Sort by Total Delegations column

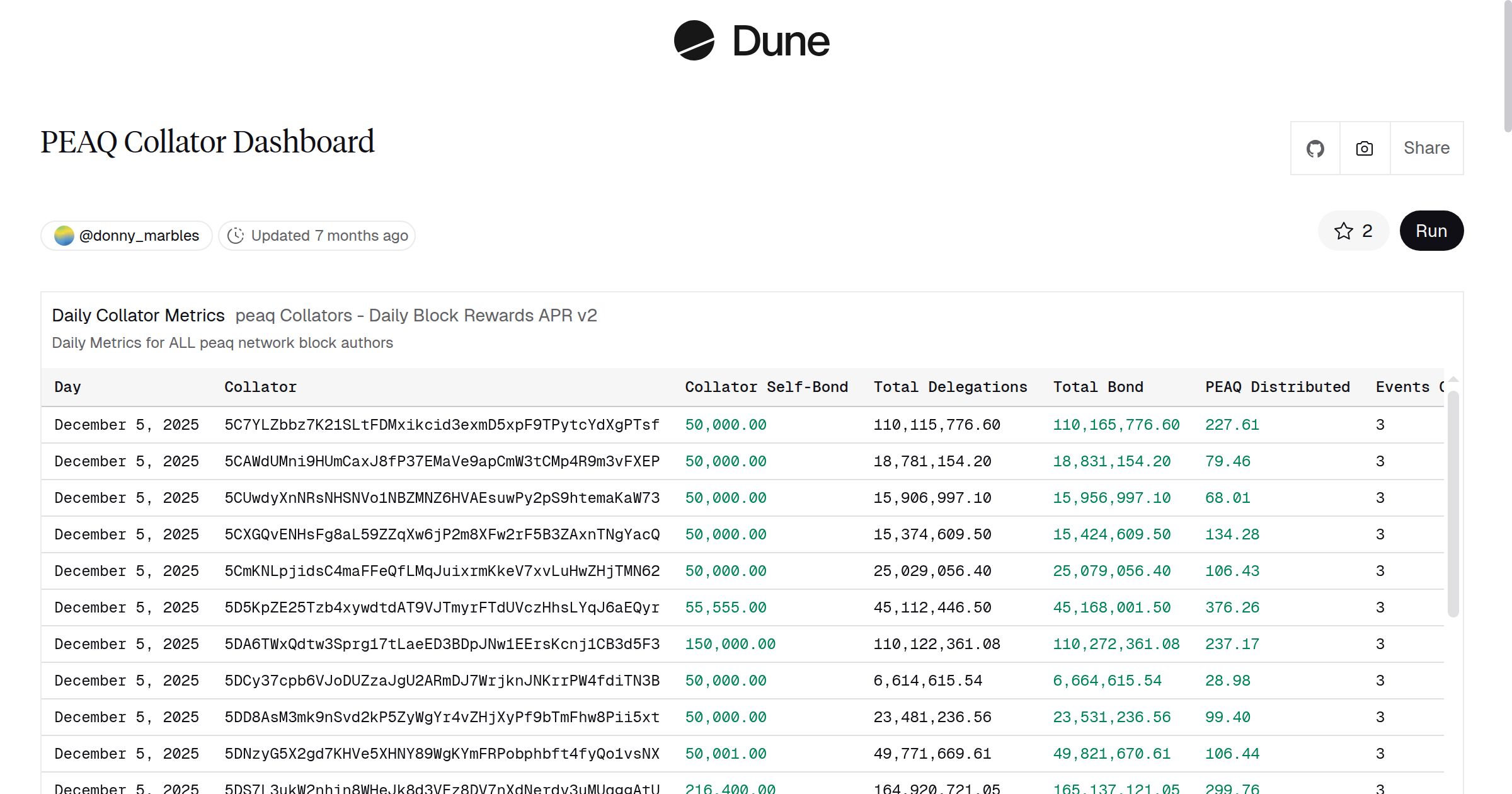tap(950, 387)
